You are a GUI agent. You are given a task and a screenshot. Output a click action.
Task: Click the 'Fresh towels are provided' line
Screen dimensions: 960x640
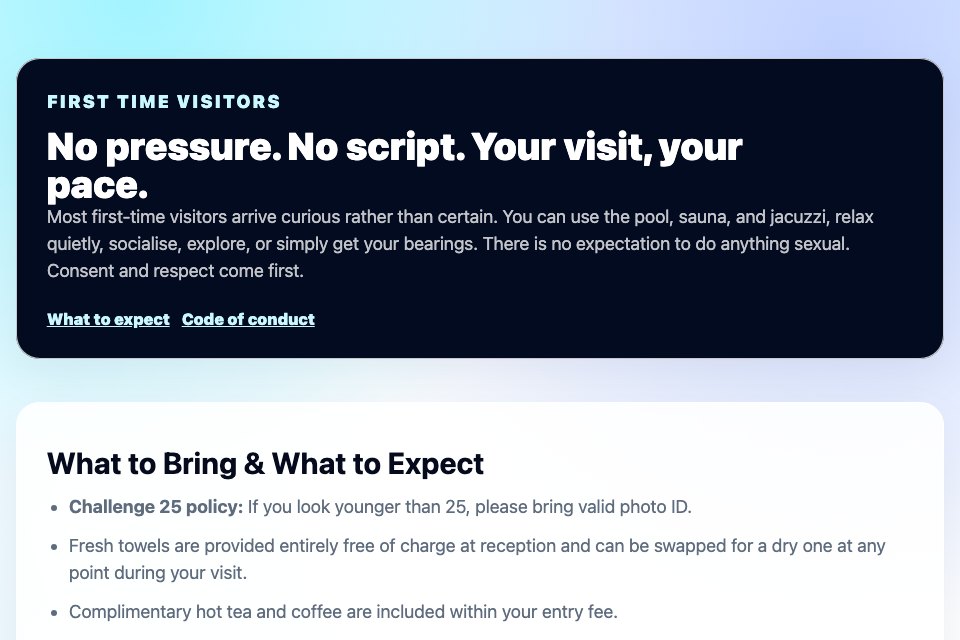pyautogui.click(x=477, y=546)
